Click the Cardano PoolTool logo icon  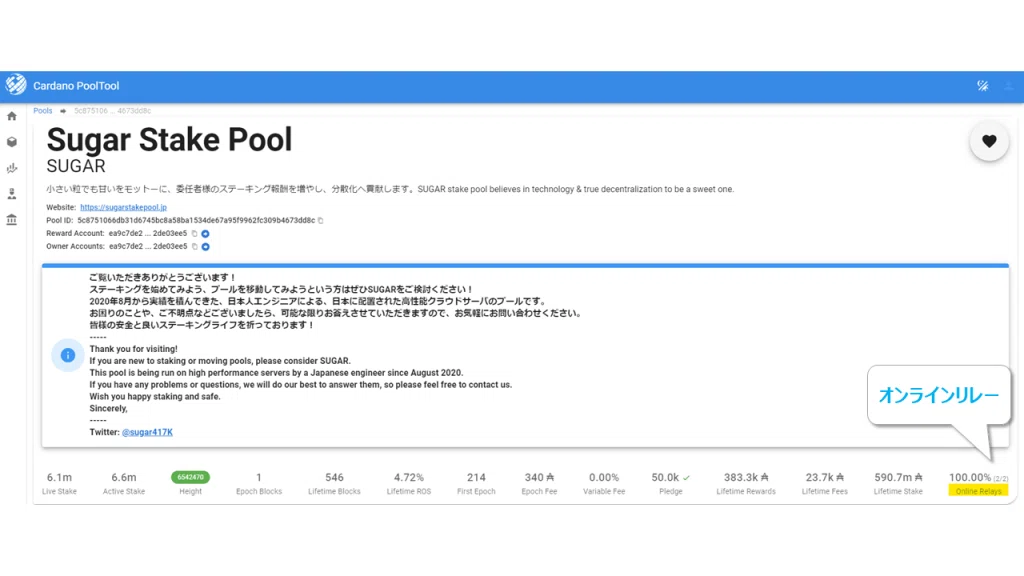tap(16, 85)
